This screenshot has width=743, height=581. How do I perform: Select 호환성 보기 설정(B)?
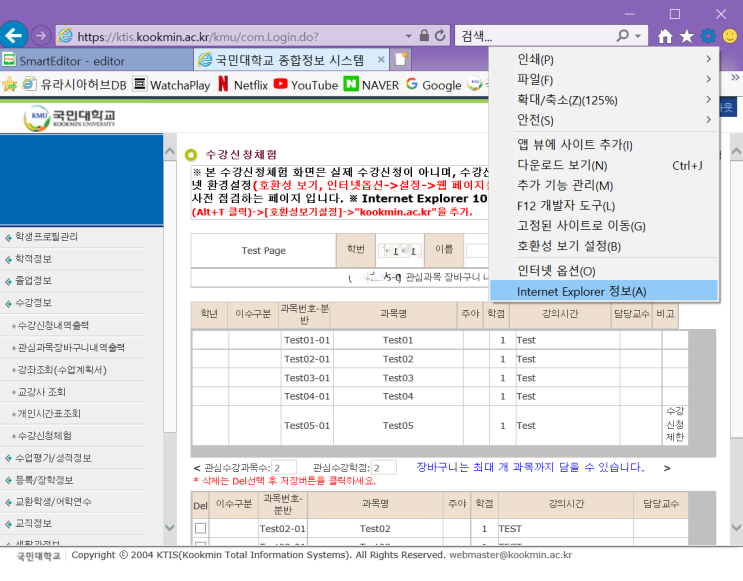tap(604, 246)
